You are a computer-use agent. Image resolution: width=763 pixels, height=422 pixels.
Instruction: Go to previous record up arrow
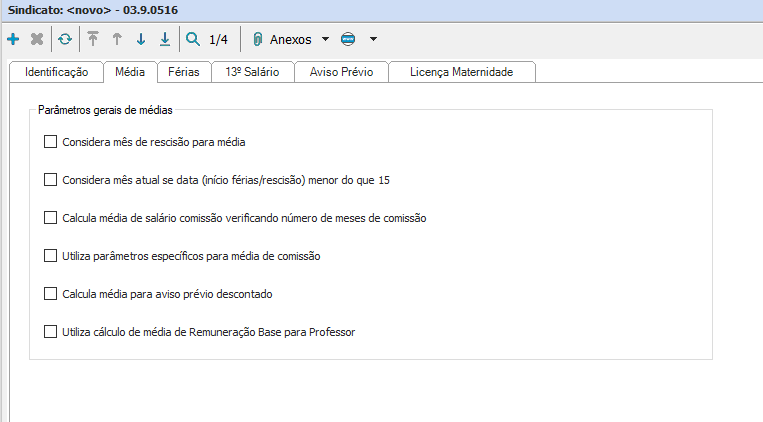(x=117, y=40)
